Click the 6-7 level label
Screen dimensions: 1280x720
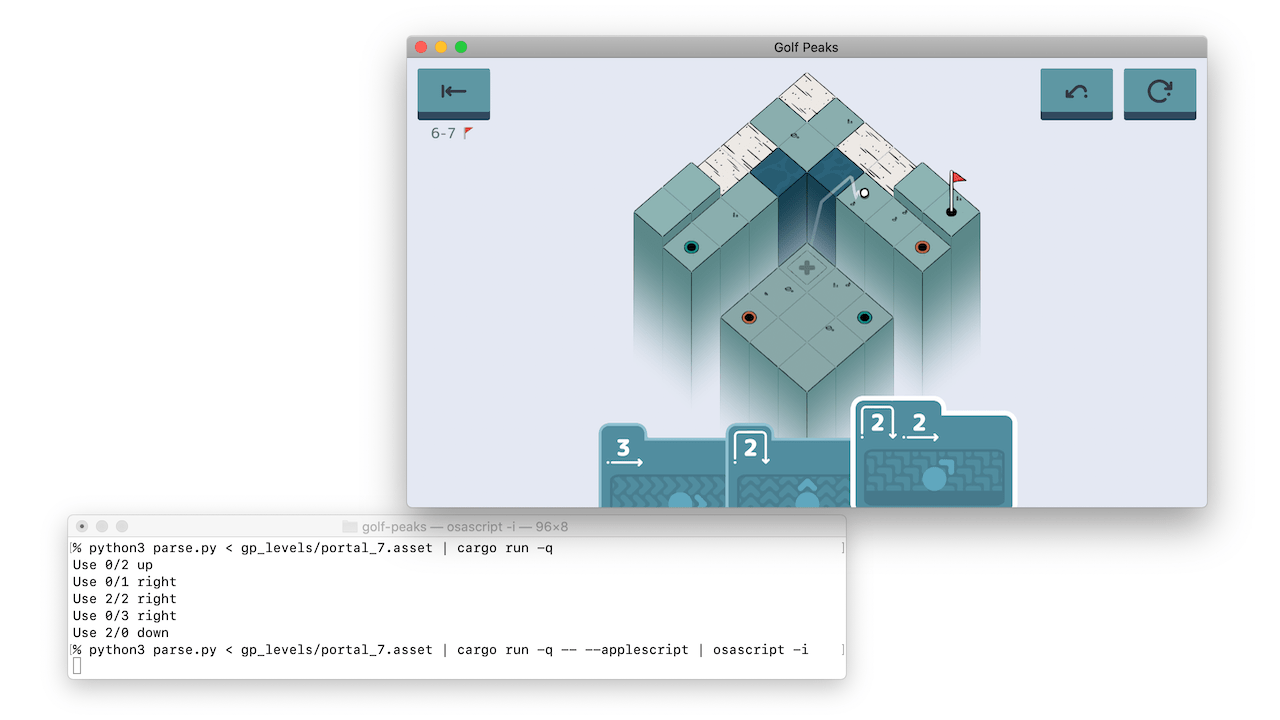point(443,133)
